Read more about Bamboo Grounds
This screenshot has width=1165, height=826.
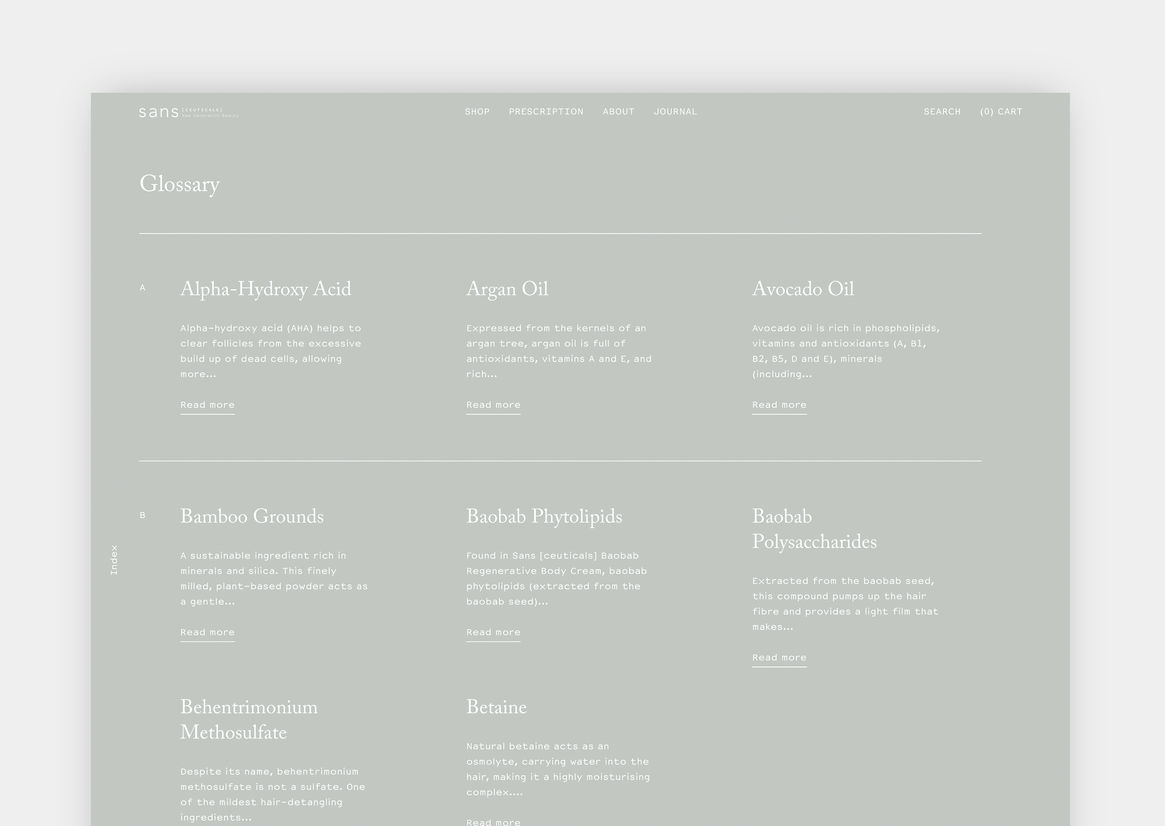click(x=207, y=632)
